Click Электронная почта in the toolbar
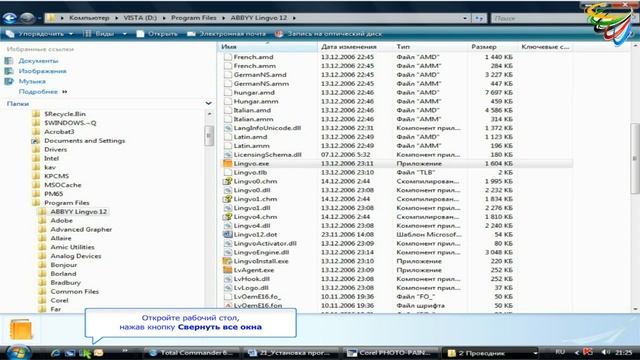This screenshot has width=640, height=360. (x=227, y=34)
